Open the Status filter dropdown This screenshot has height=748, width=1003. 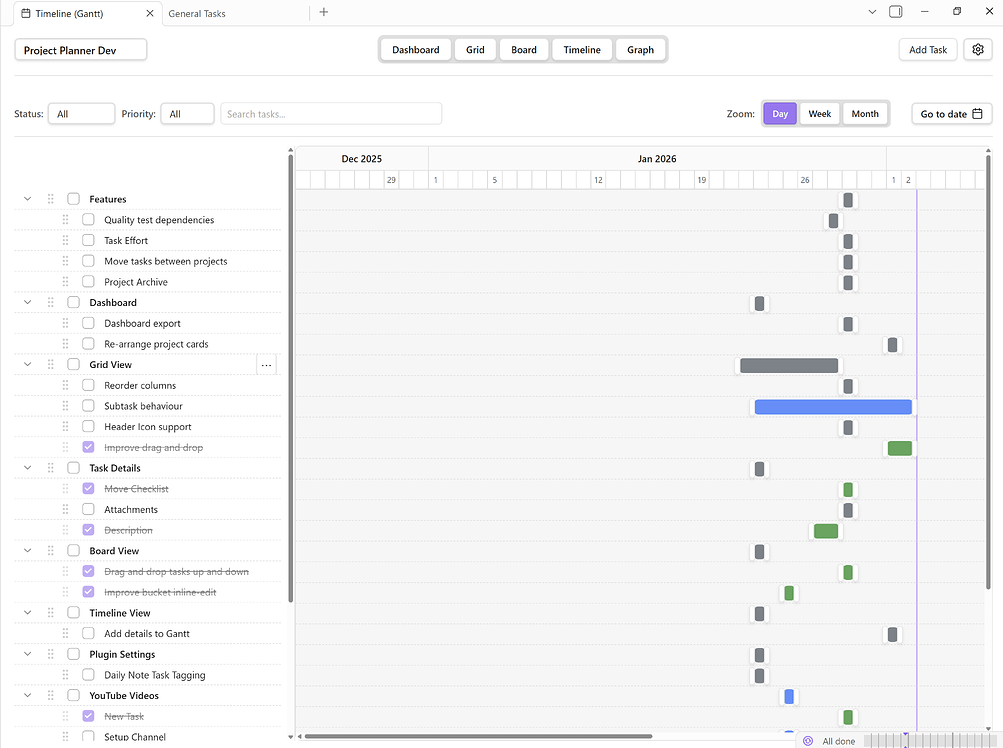81,114
